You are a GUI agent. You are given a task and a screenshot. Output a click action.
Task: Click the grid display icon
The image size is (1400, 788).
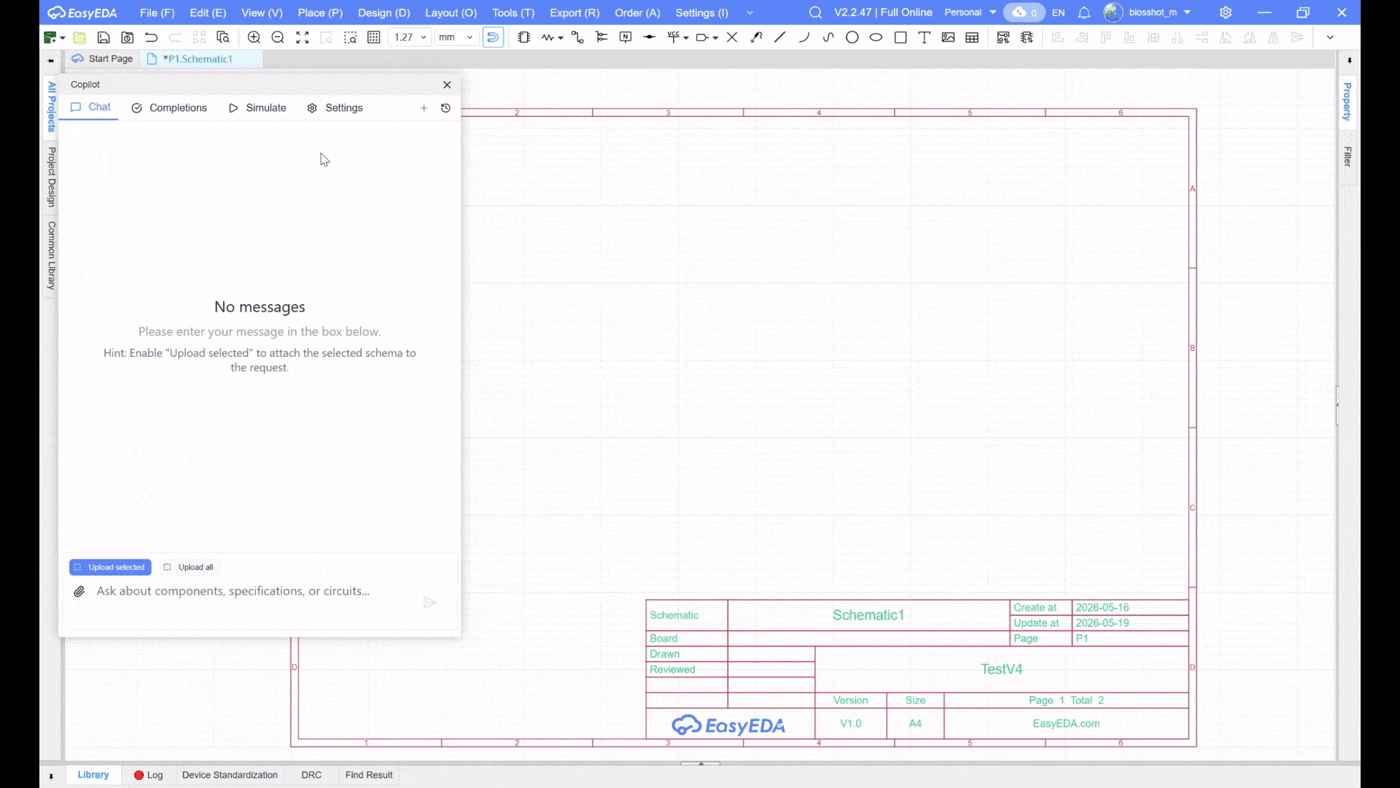point(374,37)
